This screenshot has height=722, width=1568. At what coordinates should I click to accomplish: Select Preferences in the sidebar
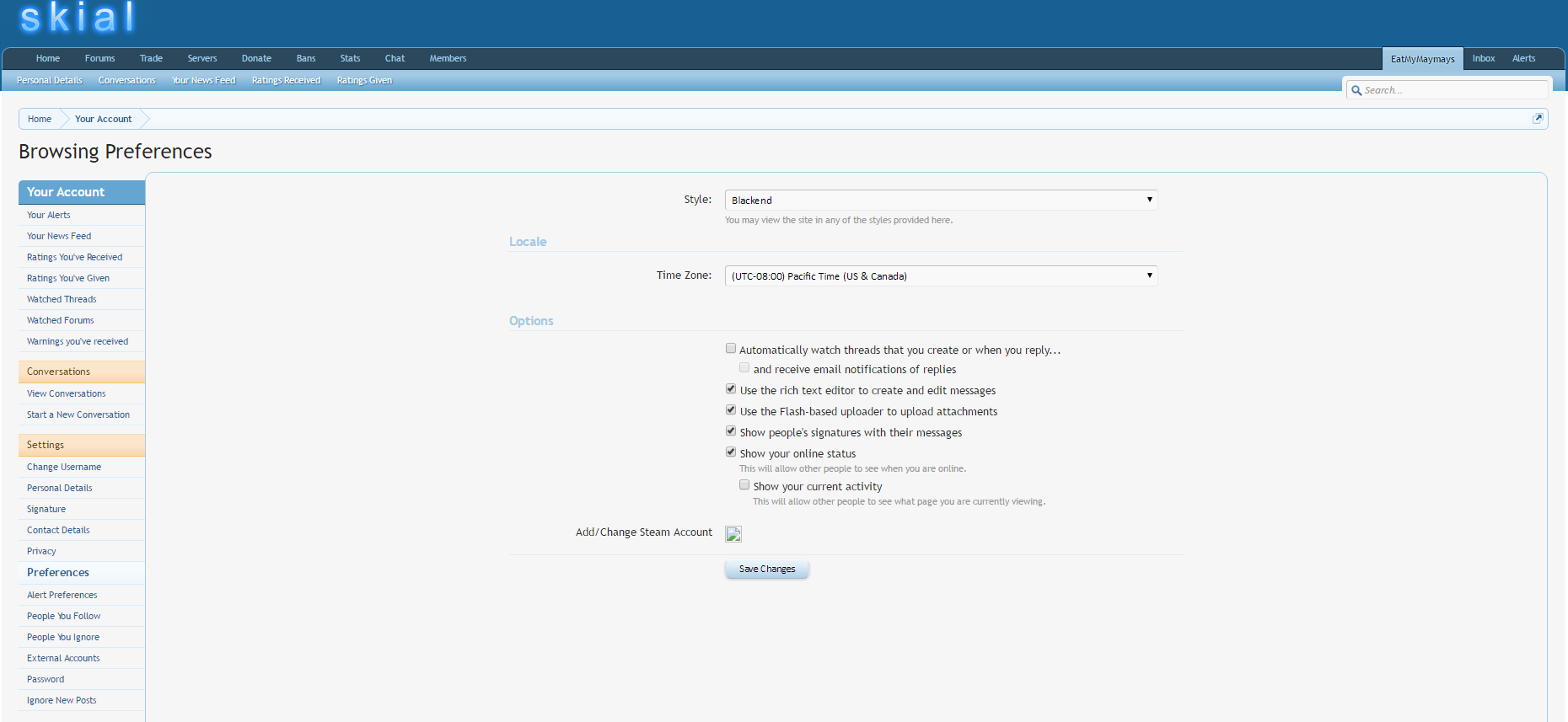(x=82, y=573)
